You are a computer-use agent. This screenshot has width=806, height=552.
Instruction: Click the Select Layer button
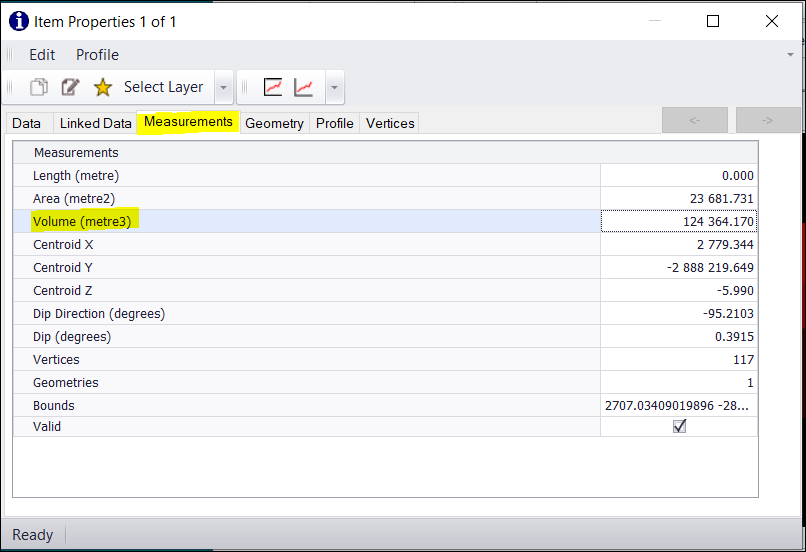(163, 88)
